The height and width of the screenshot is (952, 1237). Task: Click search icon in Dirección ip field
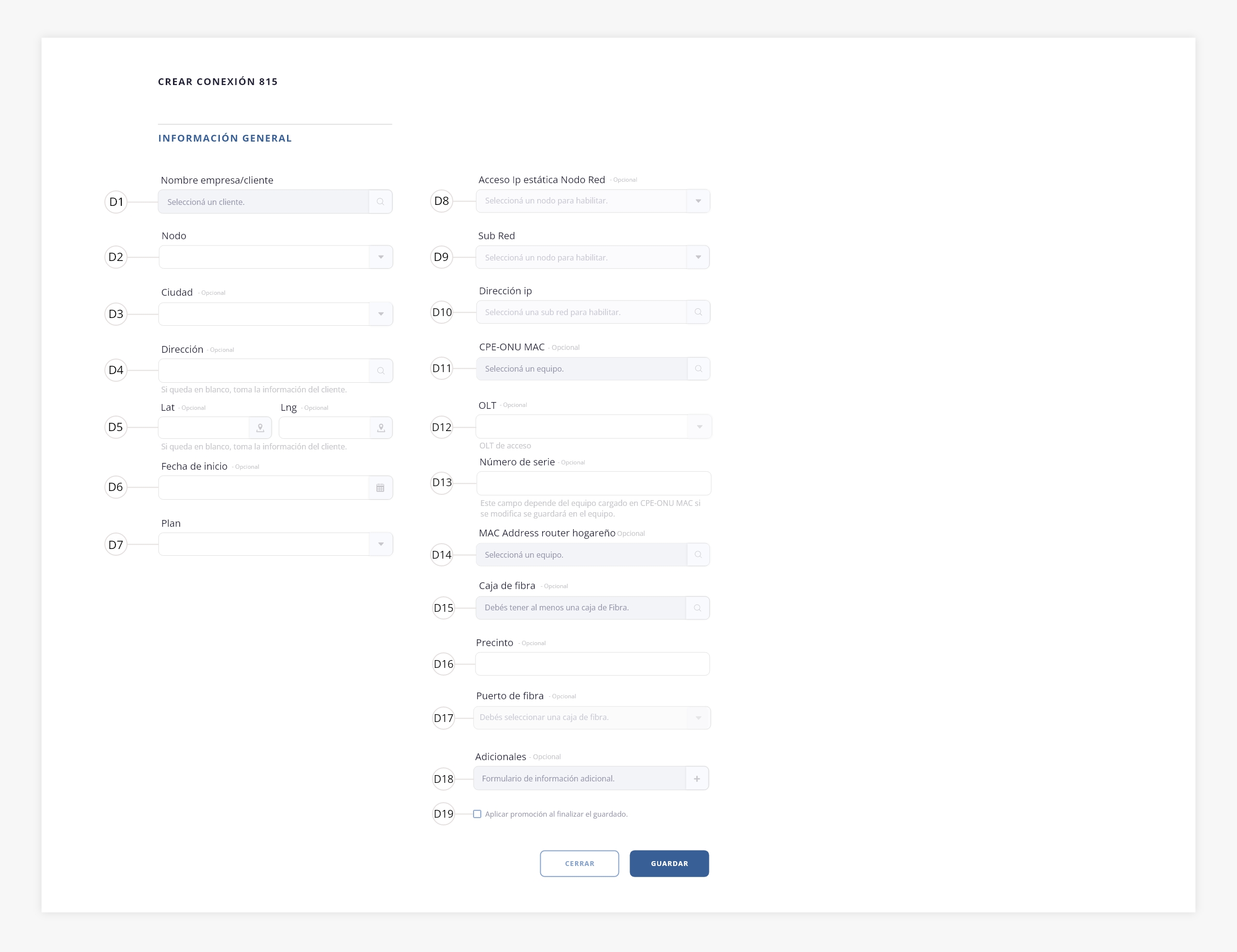point(698,312)
